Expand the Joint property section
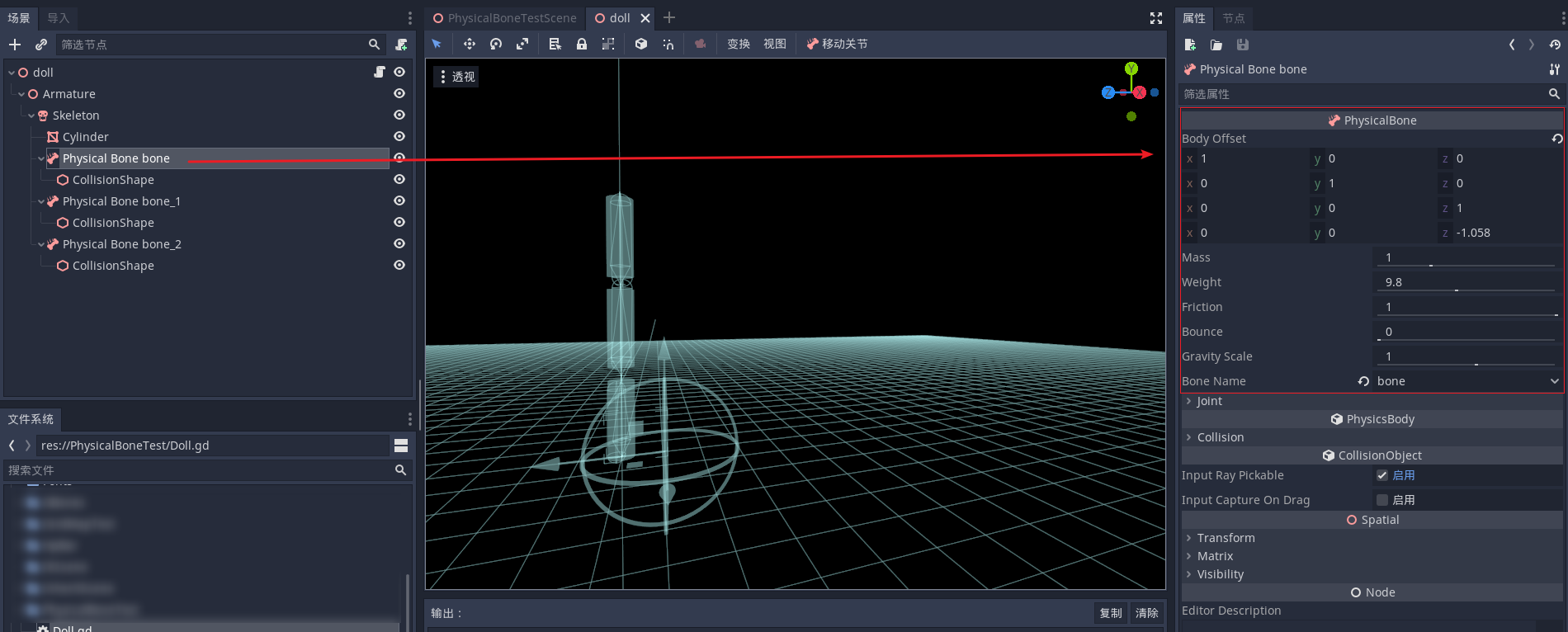 pyautogui.click(x=1188, y=401)
